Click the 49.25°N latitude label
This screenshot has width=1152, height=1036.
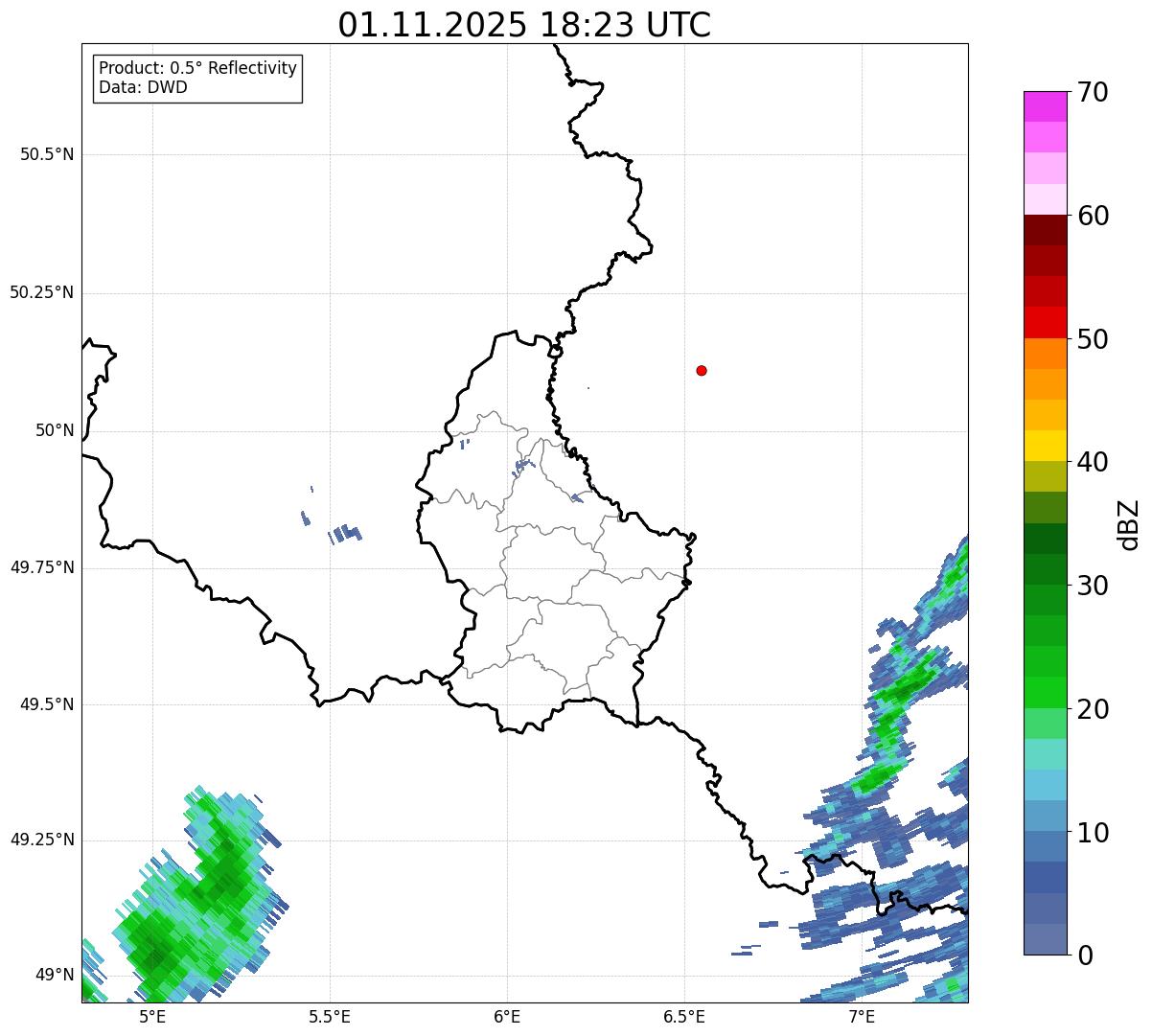[x=42, y=840]
